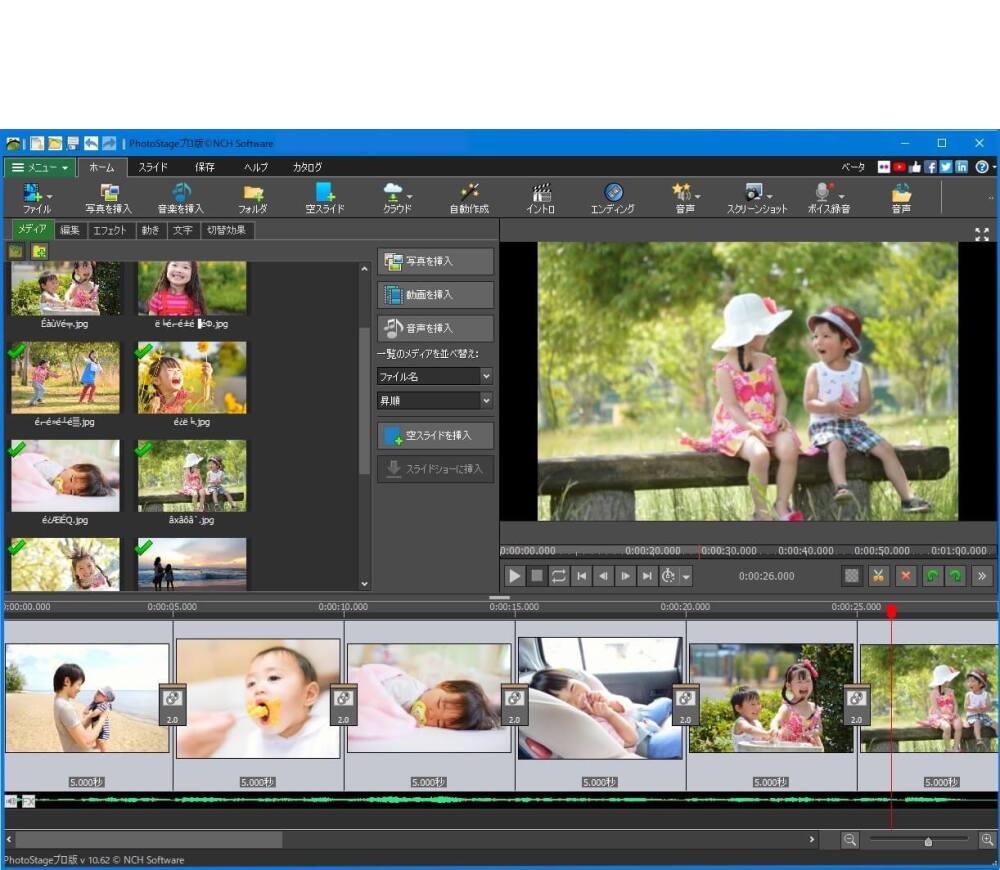
Task: Open the ファイル名 sort dropdown
Action: 434,376
